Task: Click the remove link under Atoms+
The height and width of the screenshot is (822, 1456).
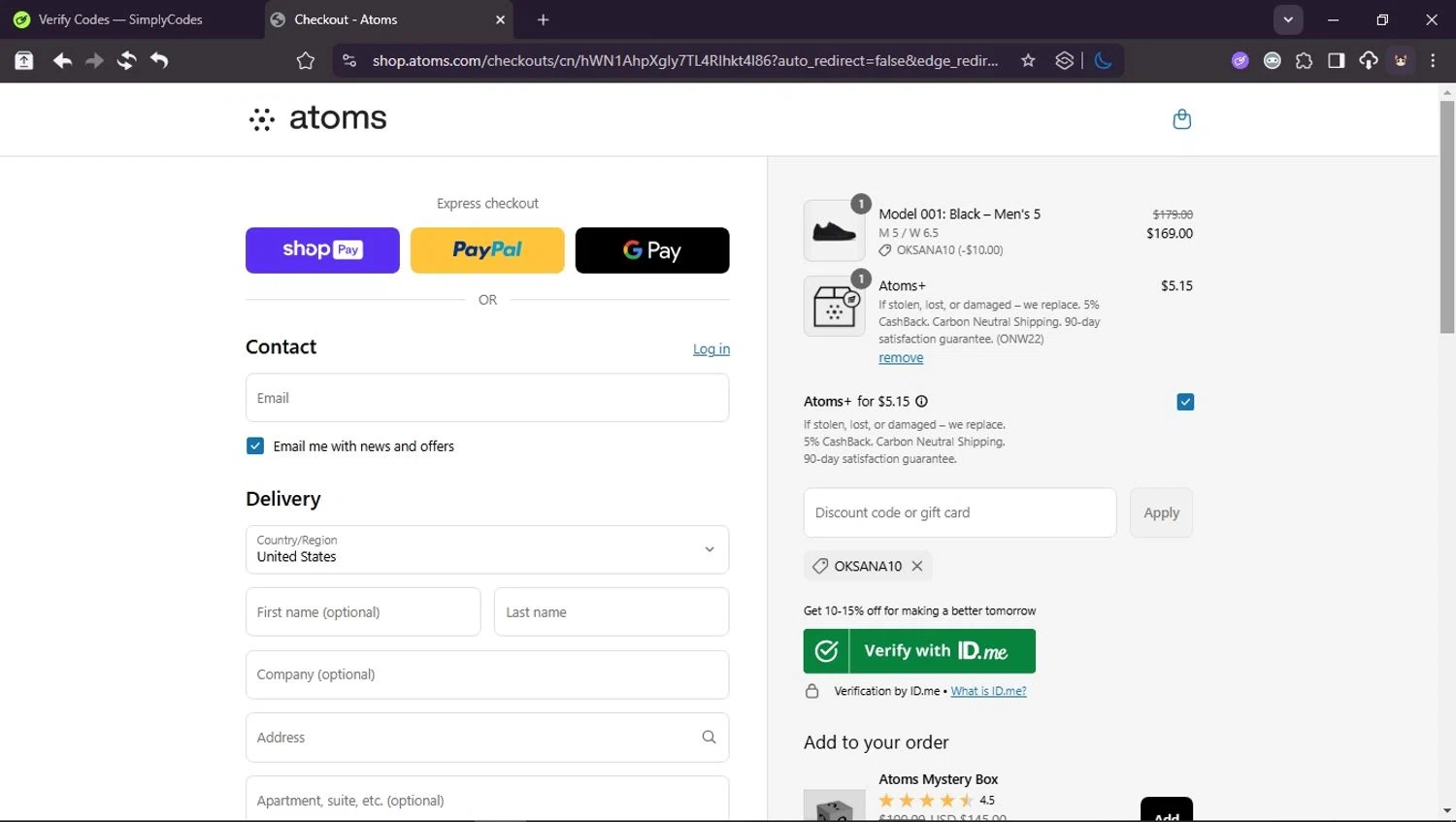Action: [x=901, y=358]
